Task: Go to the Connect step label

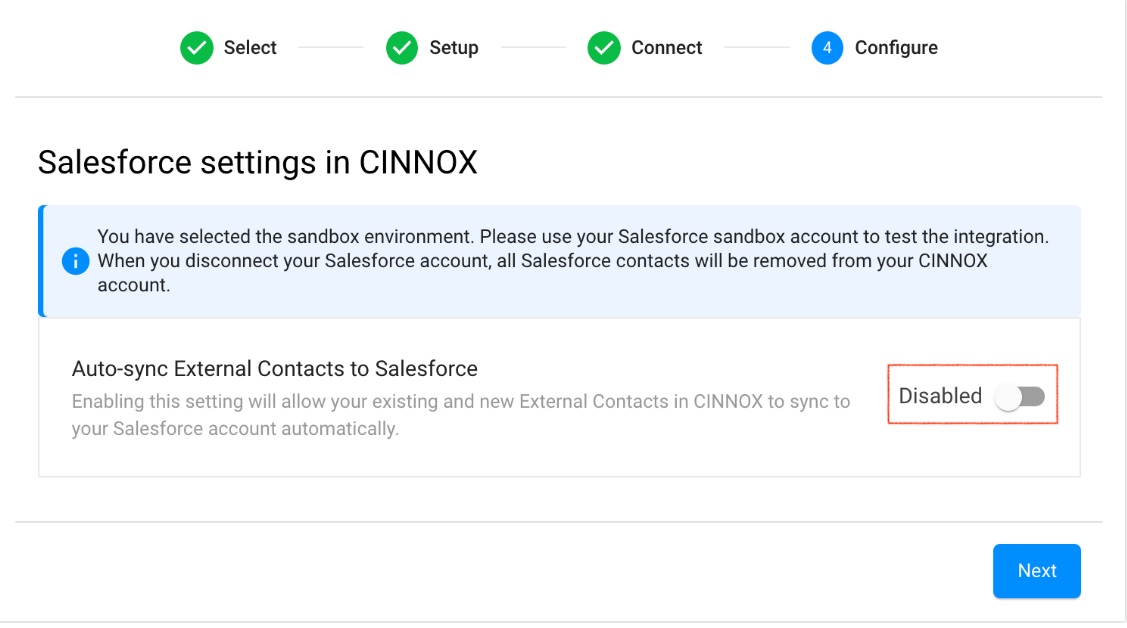Action: (x=667, y=48)
